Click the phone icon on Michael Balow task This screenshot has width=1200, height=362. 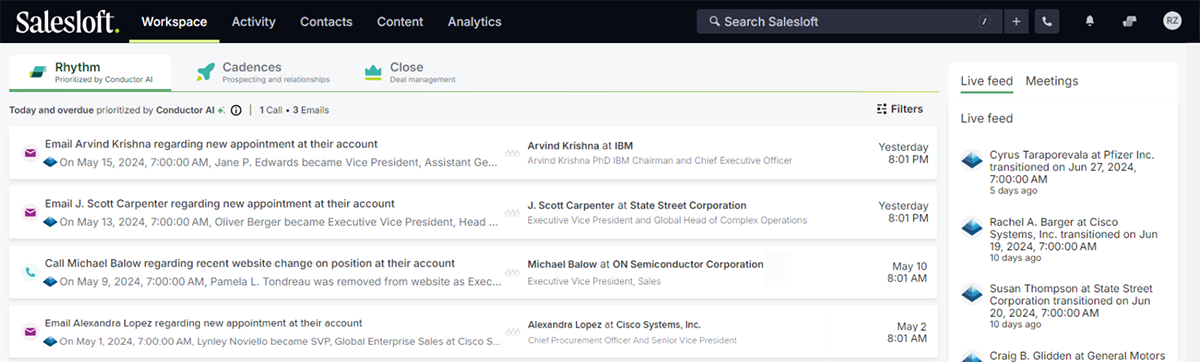tap(30, 272)
